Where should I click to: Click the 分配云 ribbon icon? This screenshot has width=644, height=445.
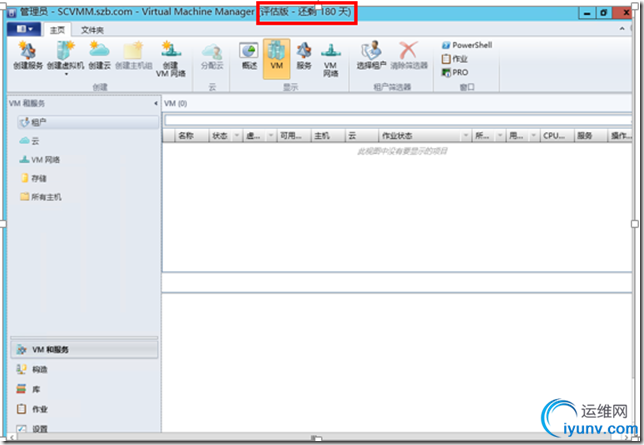(x=212, y=57)
